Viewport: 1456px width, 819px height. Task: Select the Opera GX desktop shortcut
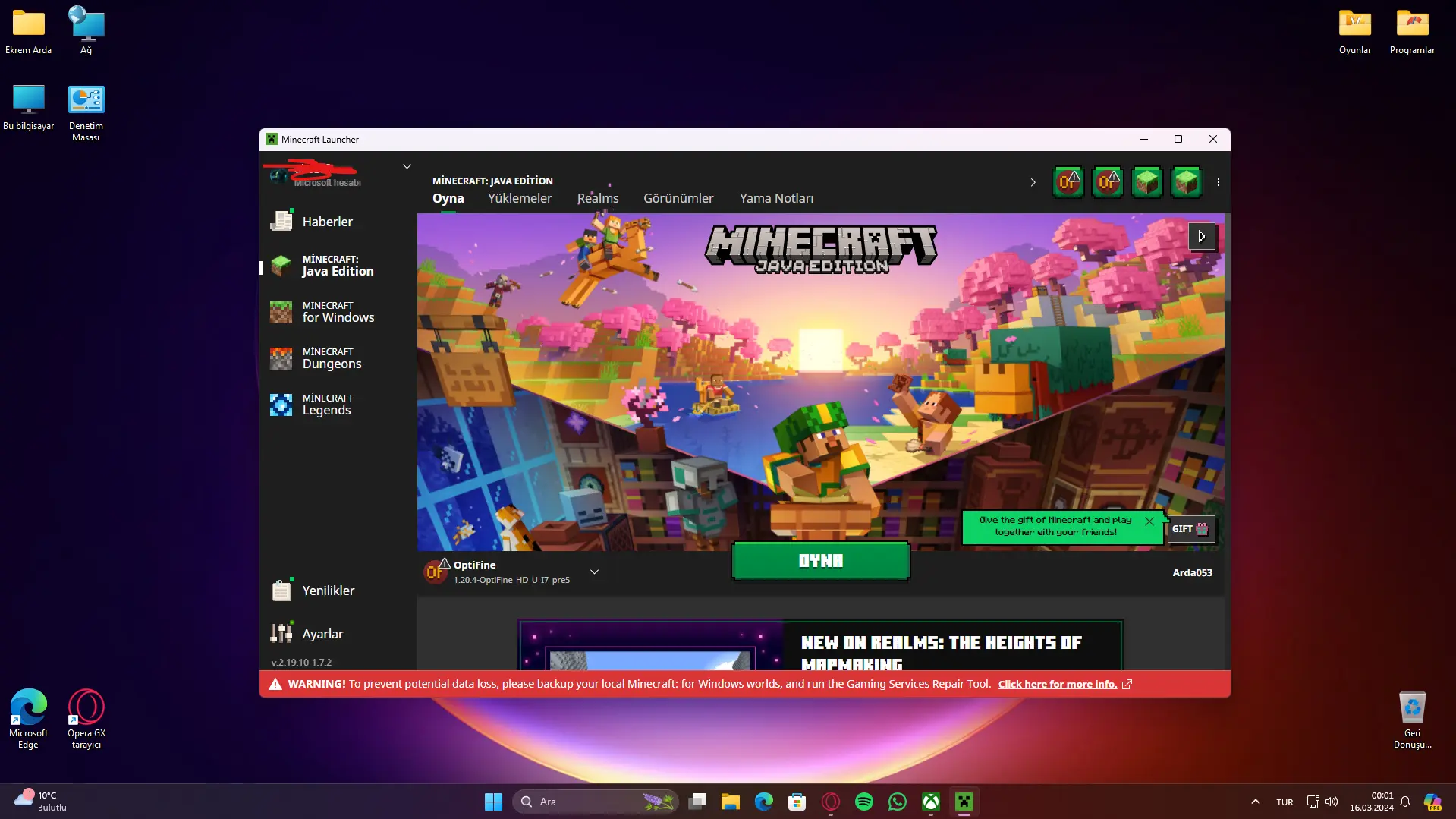tap(86, 719)
